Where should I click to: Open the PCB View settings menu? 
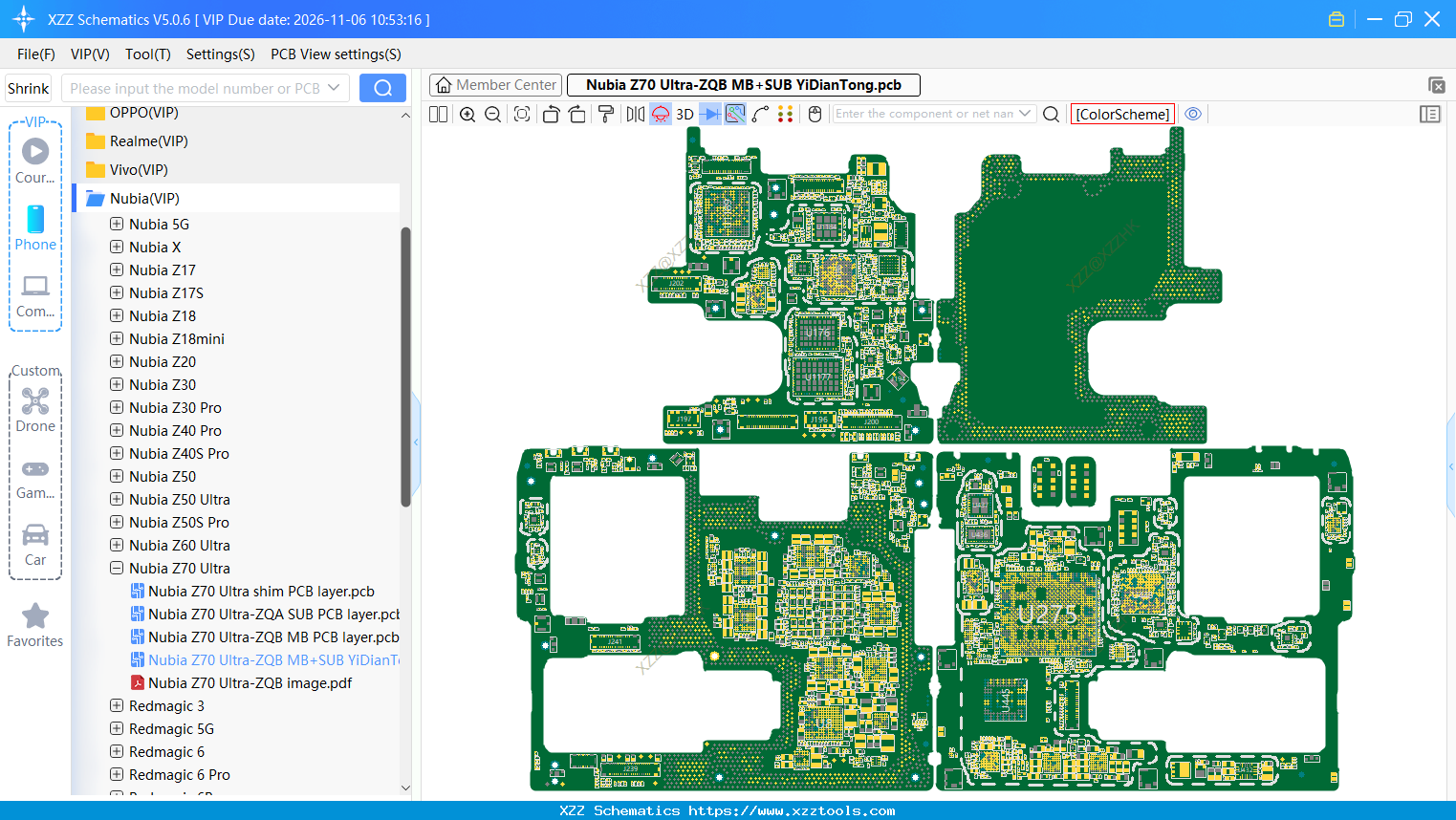[x=336, y=54]
